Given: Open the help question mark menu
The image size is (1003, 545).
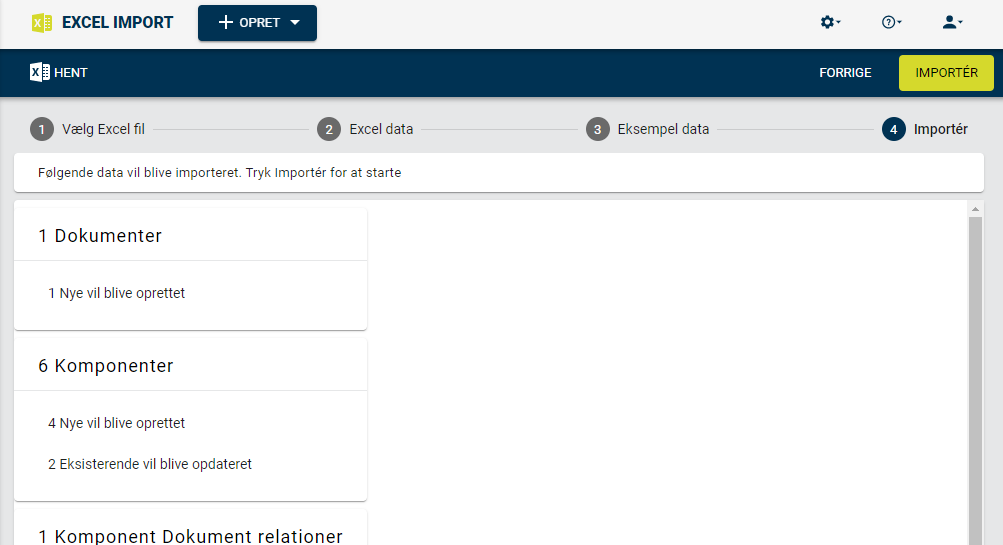Looking at the screenshot, I should [x=891, y=22].
